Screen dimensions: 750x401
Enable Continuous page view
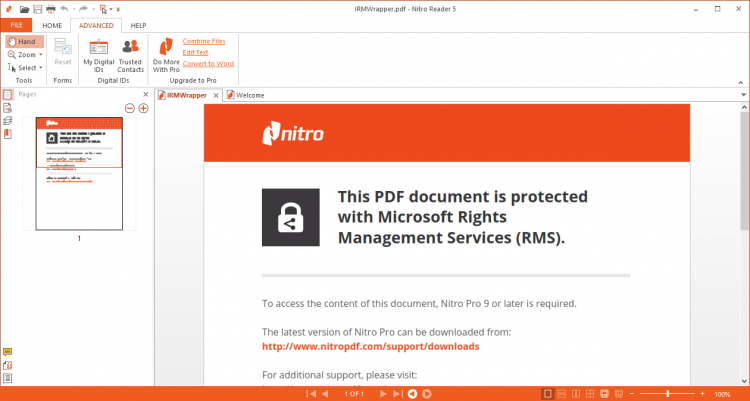[x=562, y=394]
